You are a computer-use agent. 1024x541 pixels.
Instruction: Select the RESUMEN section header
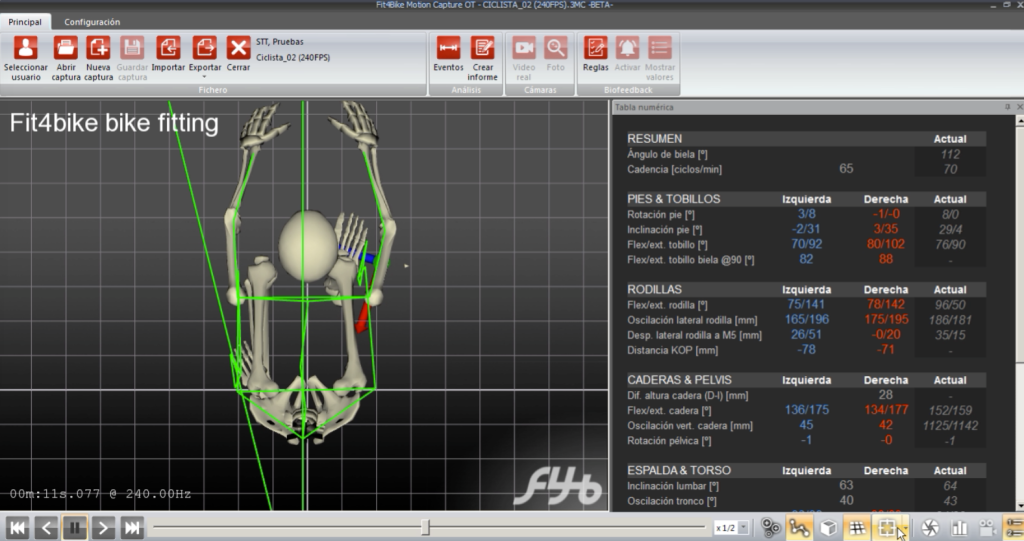click(x=654, y=139)
